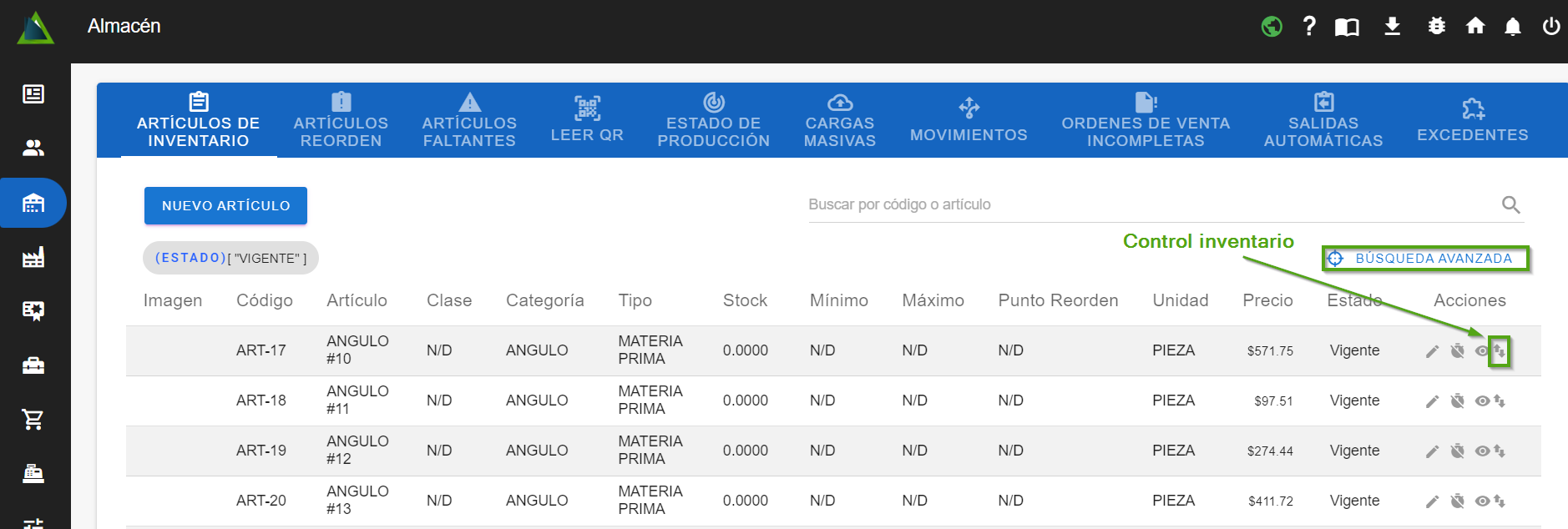The width and height of the screenshot is (1568, 529).
Task: Sort by the Stock column header
Action: click(745, 300)
